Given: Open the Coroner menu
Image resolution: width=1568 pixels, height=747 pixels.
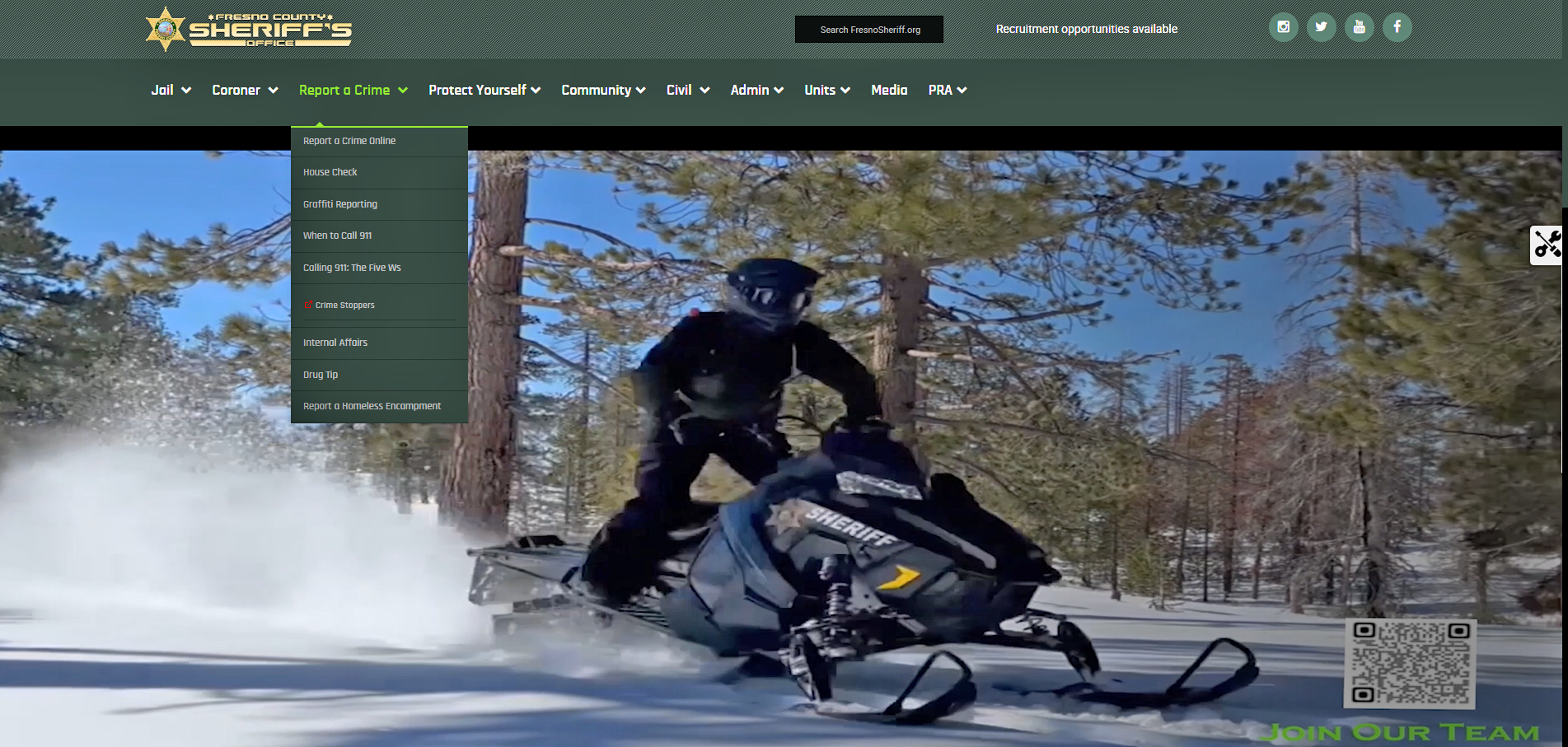Looking at the screenshot, I should pos(236,90).
